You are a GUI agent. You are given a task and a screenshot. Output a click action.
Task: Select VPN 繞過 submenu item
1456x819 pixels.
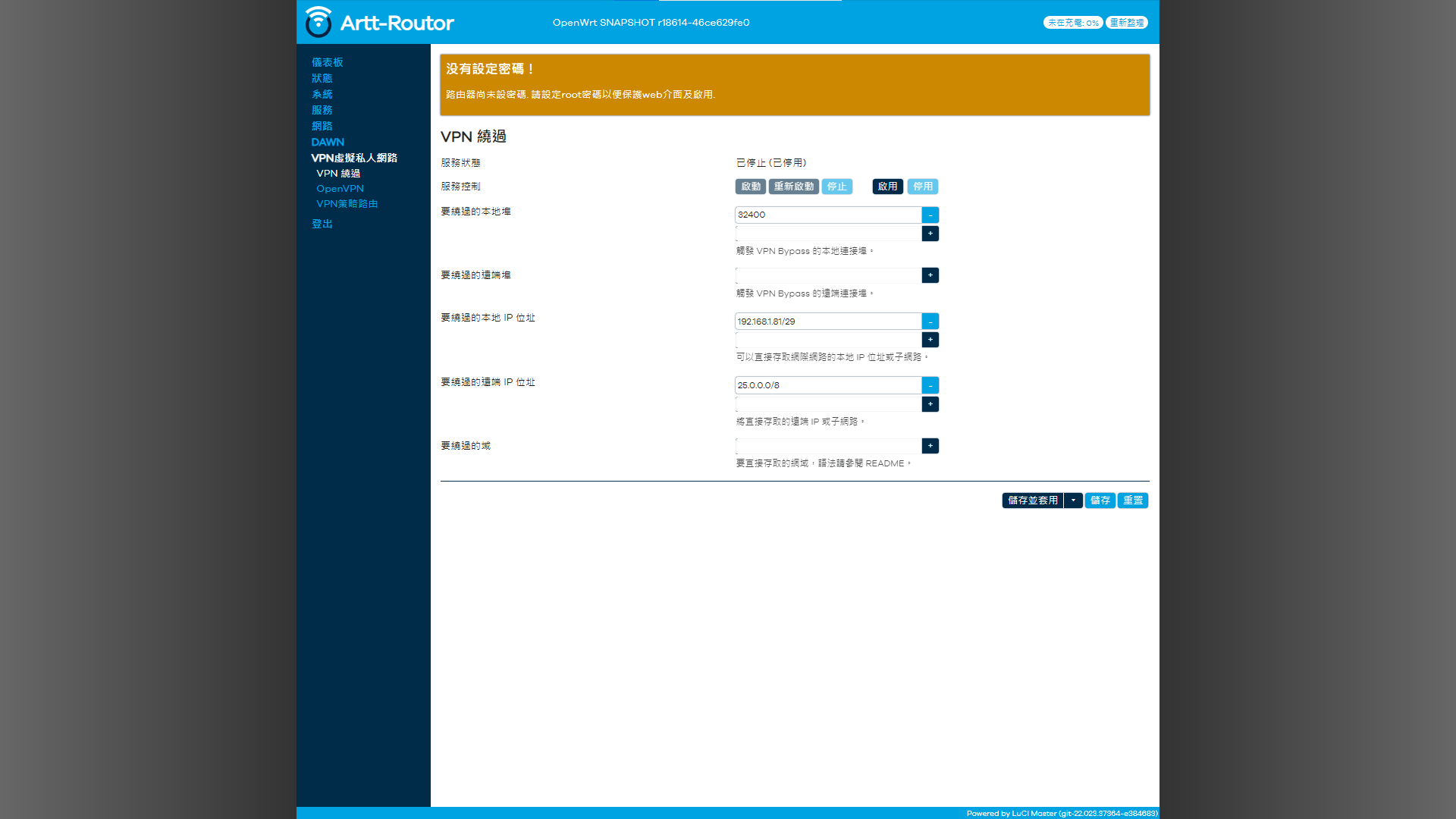(x=338, y=174)
